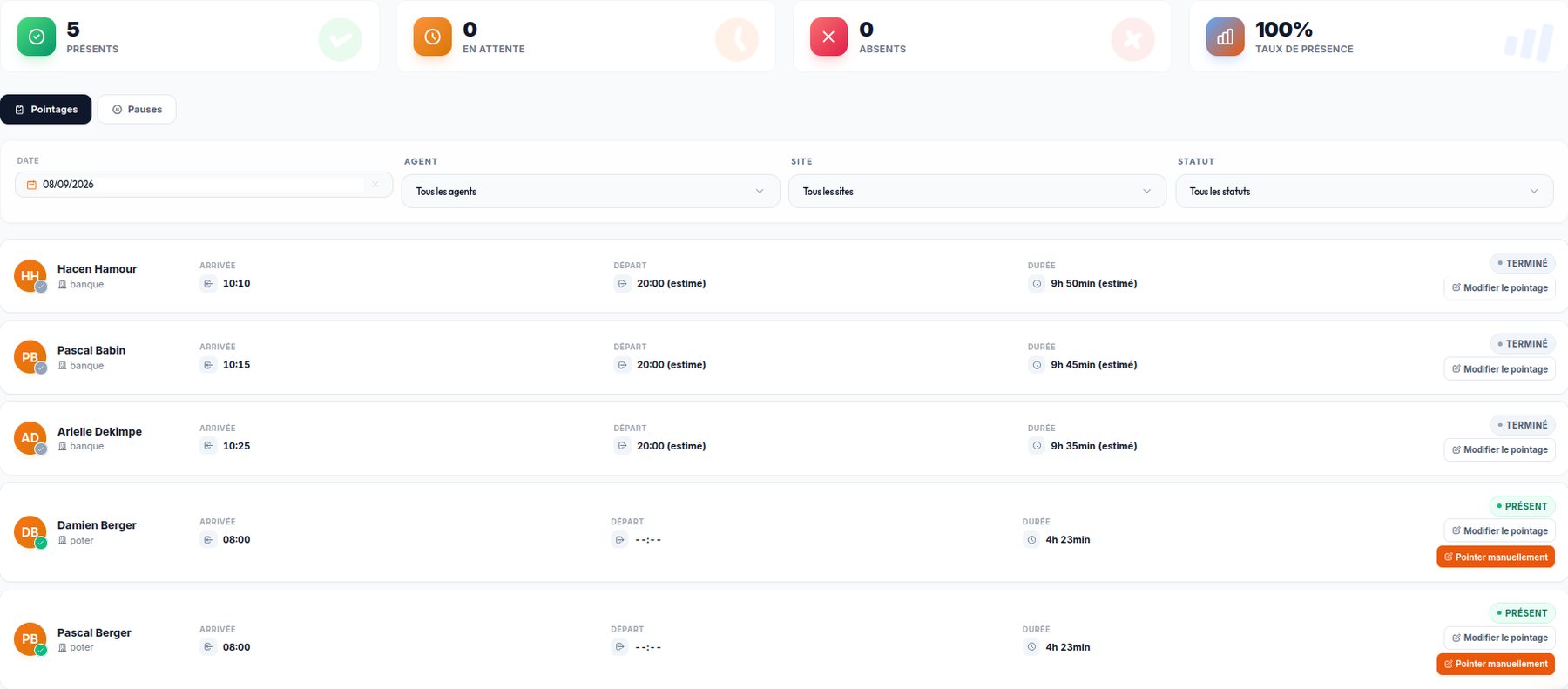
Task: Open the Tous les agents dropdown
Action: (591, 192)
